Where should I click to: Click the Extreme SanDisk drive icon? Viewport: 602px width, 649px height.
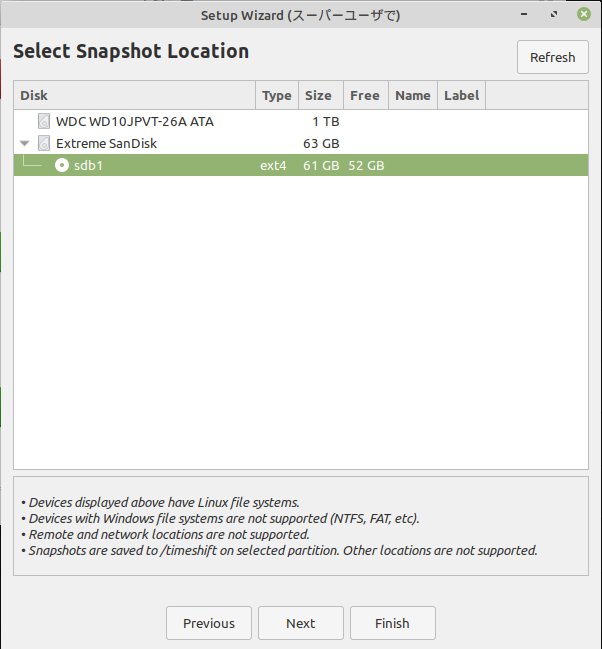pos(44,143)
